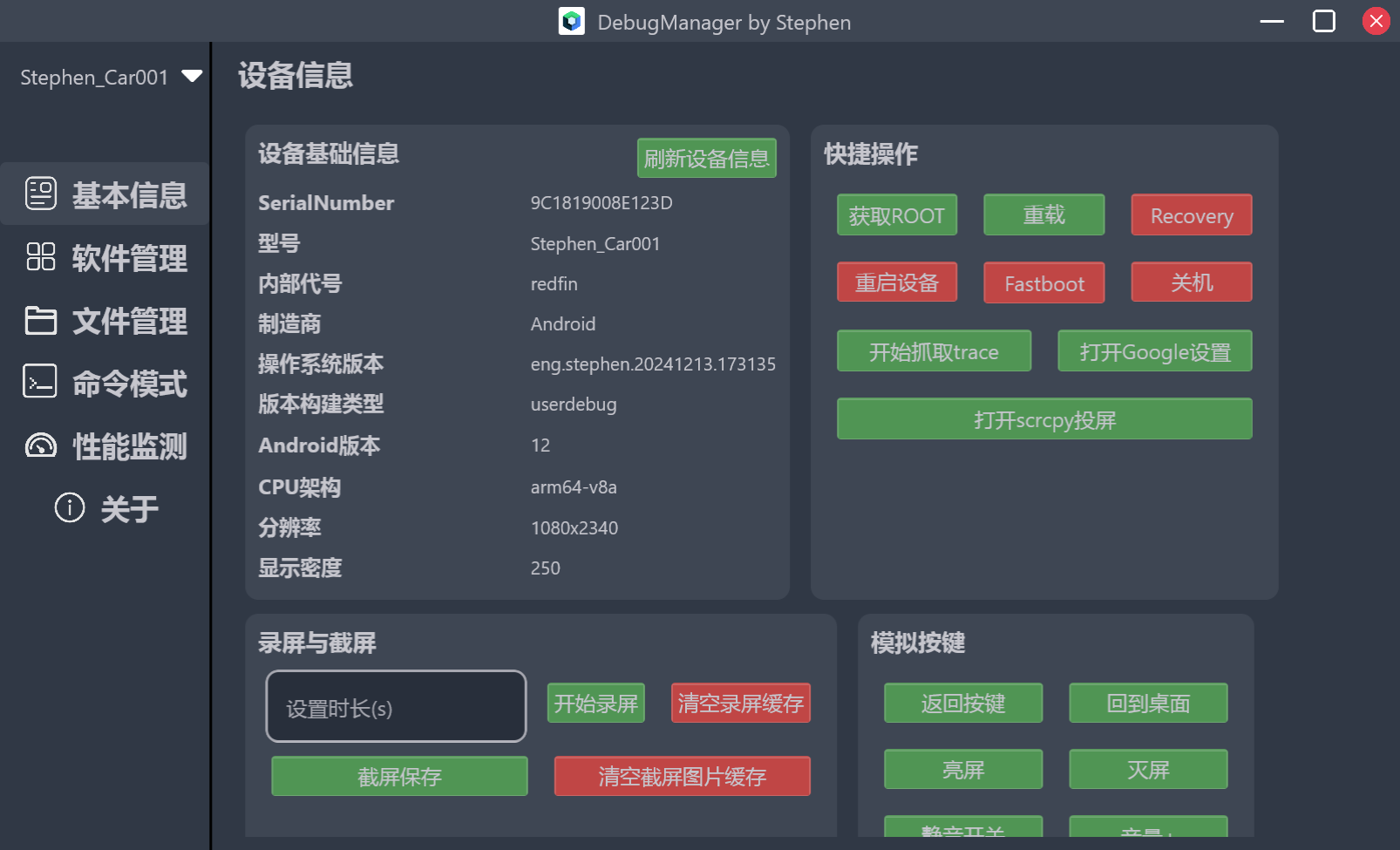Viewport: 1400px width, 850px height.
Task: Launch 打开scrcpy投屏 screen mirroring
Action: [x=1043, y=419]
